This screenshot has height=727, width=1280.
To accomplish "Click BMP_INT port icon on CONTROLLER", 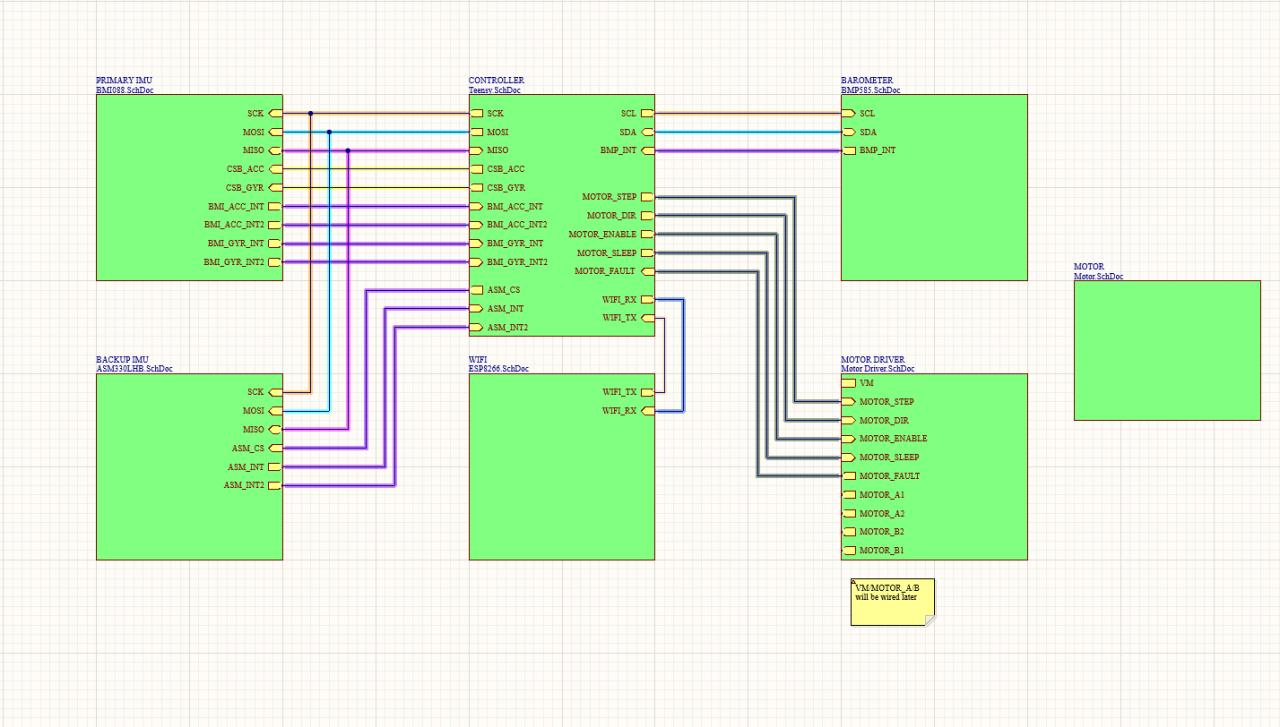I will point(647,150).
